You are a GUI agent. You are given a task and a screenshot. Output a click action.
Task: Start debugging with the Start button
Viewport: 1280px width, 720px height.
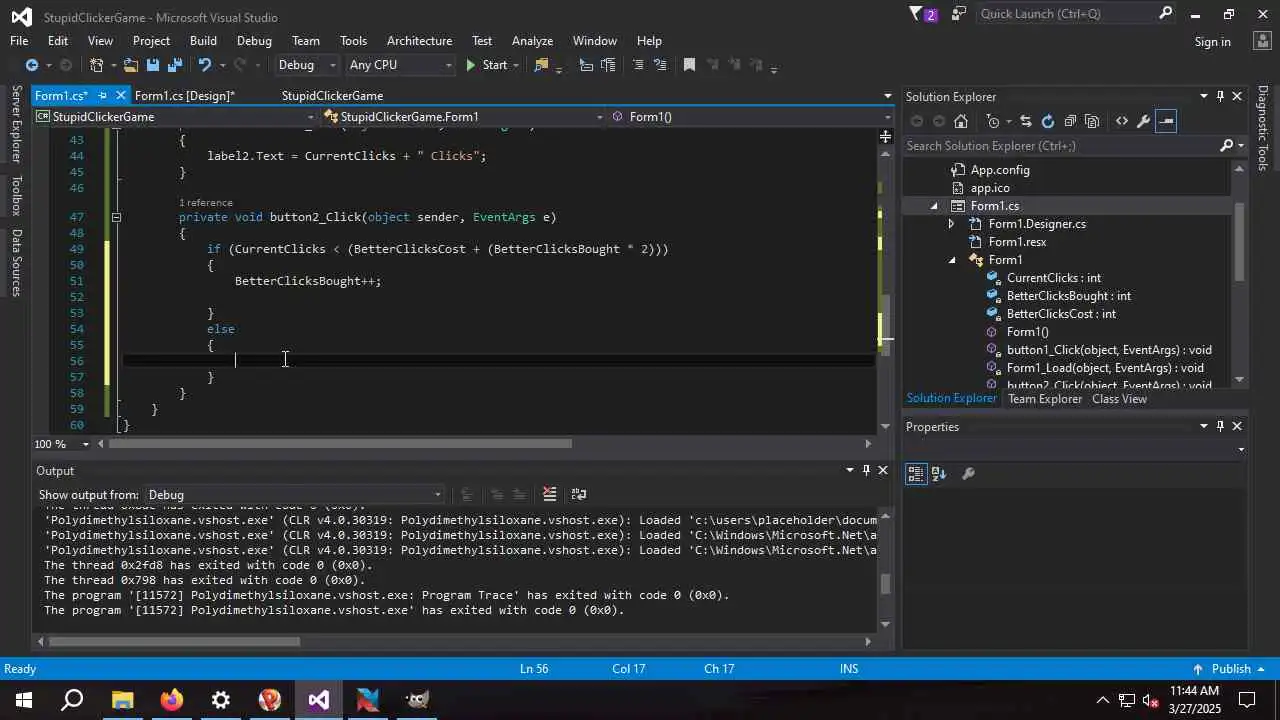pyautogui.click(x=486, y=65)
